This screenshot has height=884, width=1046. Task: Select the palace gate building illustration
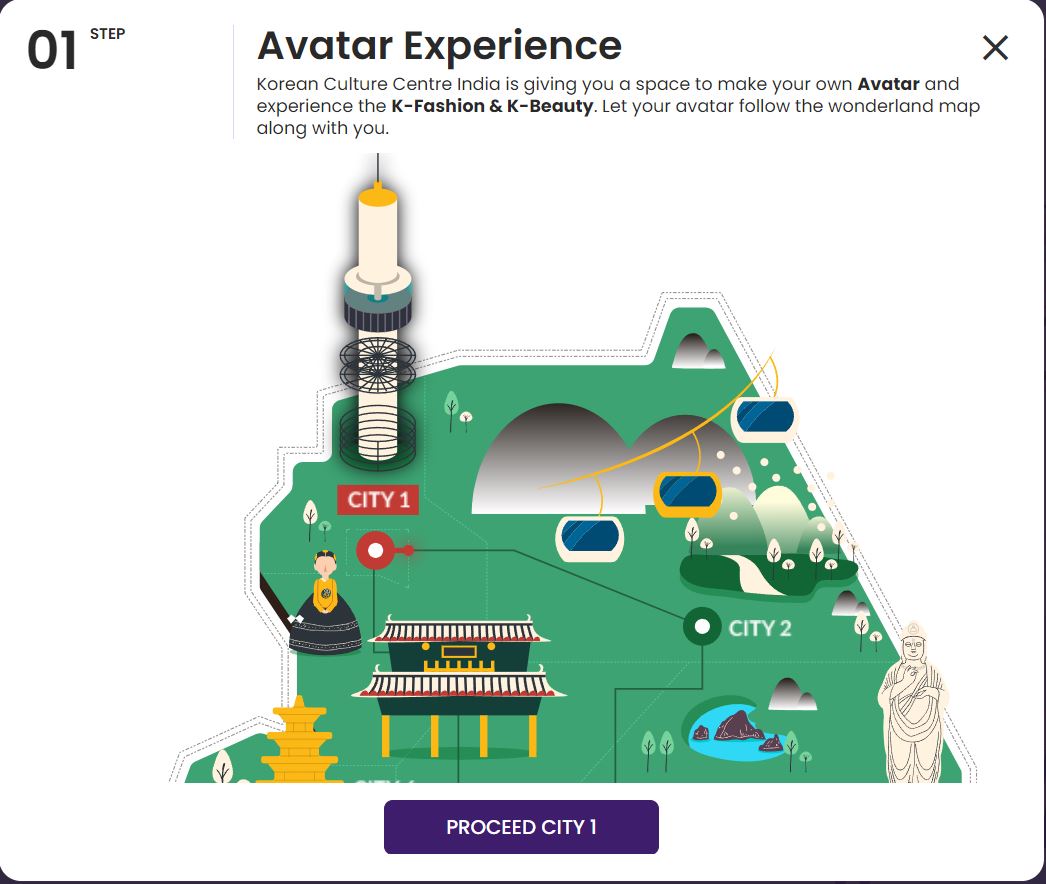click(459, 687)
